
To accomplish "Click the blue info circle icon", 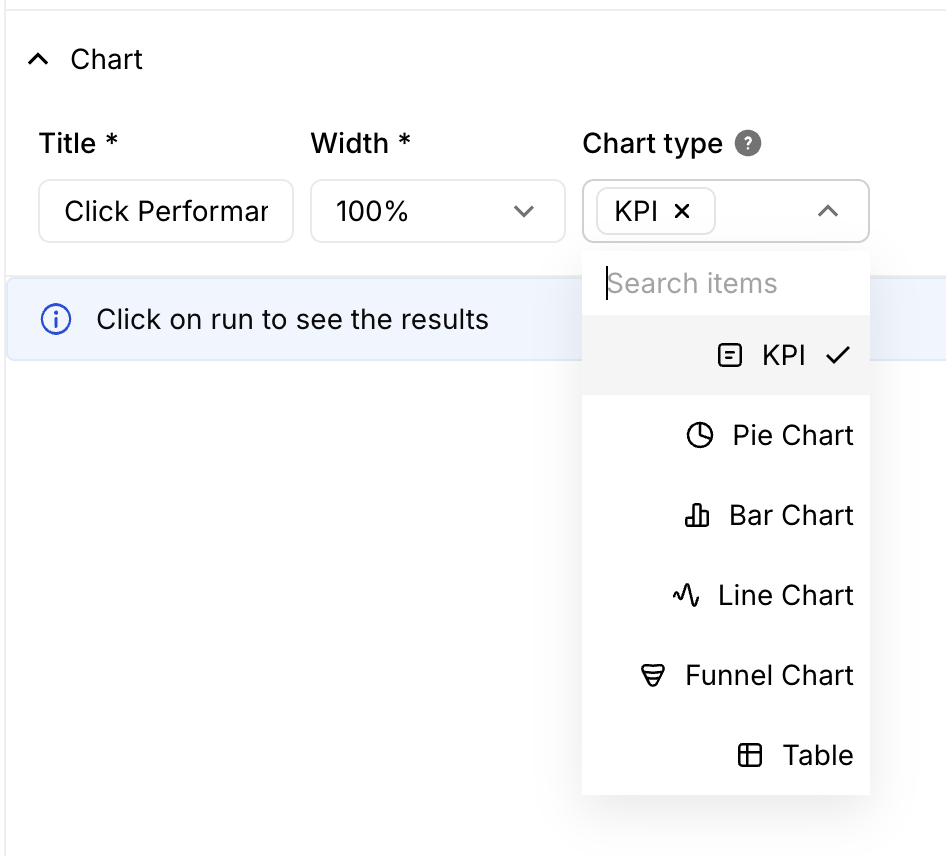I will 56,320.
